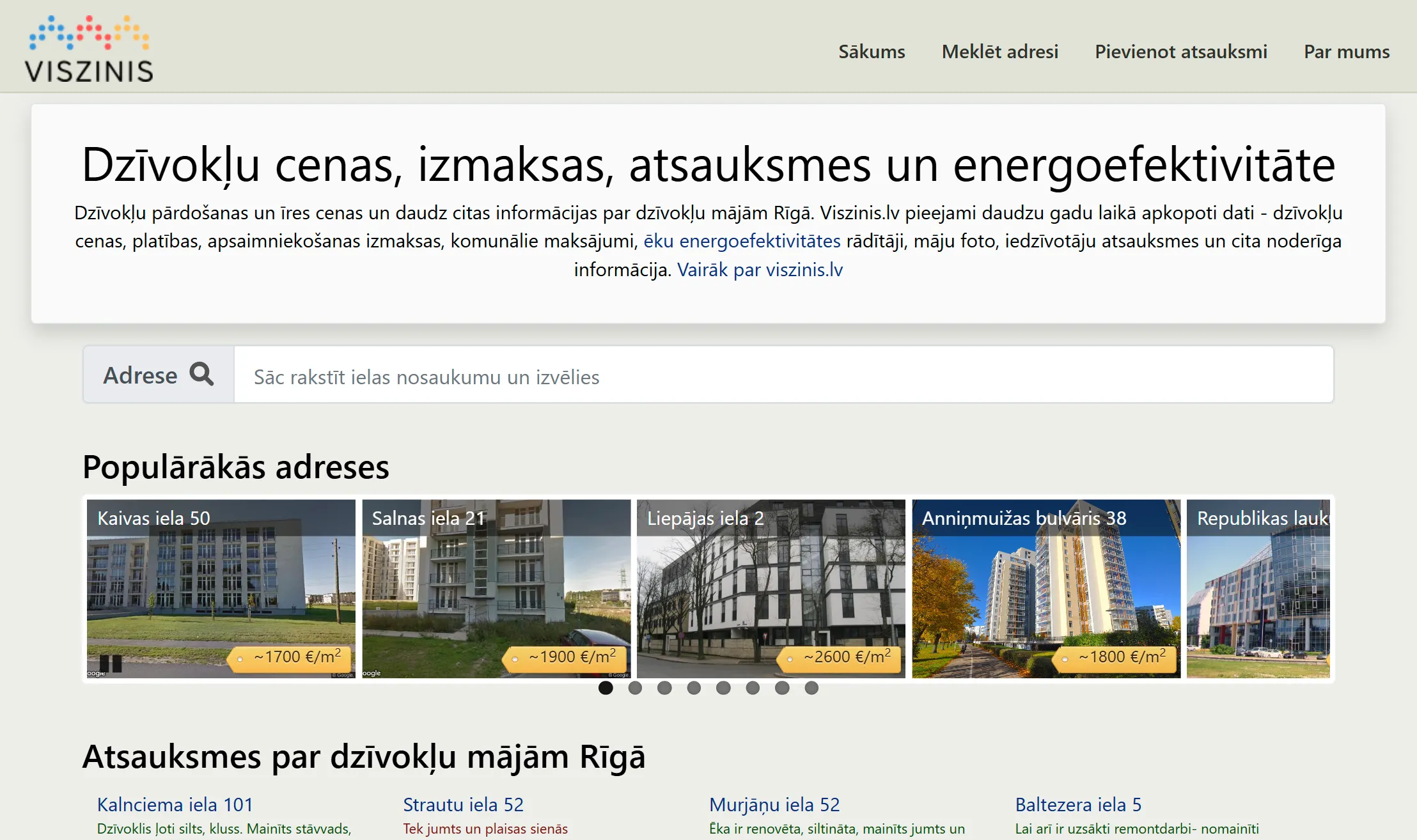Open the Sākums menu item
Viewport: 1417px width, 840px height.
tap(872, 52)
